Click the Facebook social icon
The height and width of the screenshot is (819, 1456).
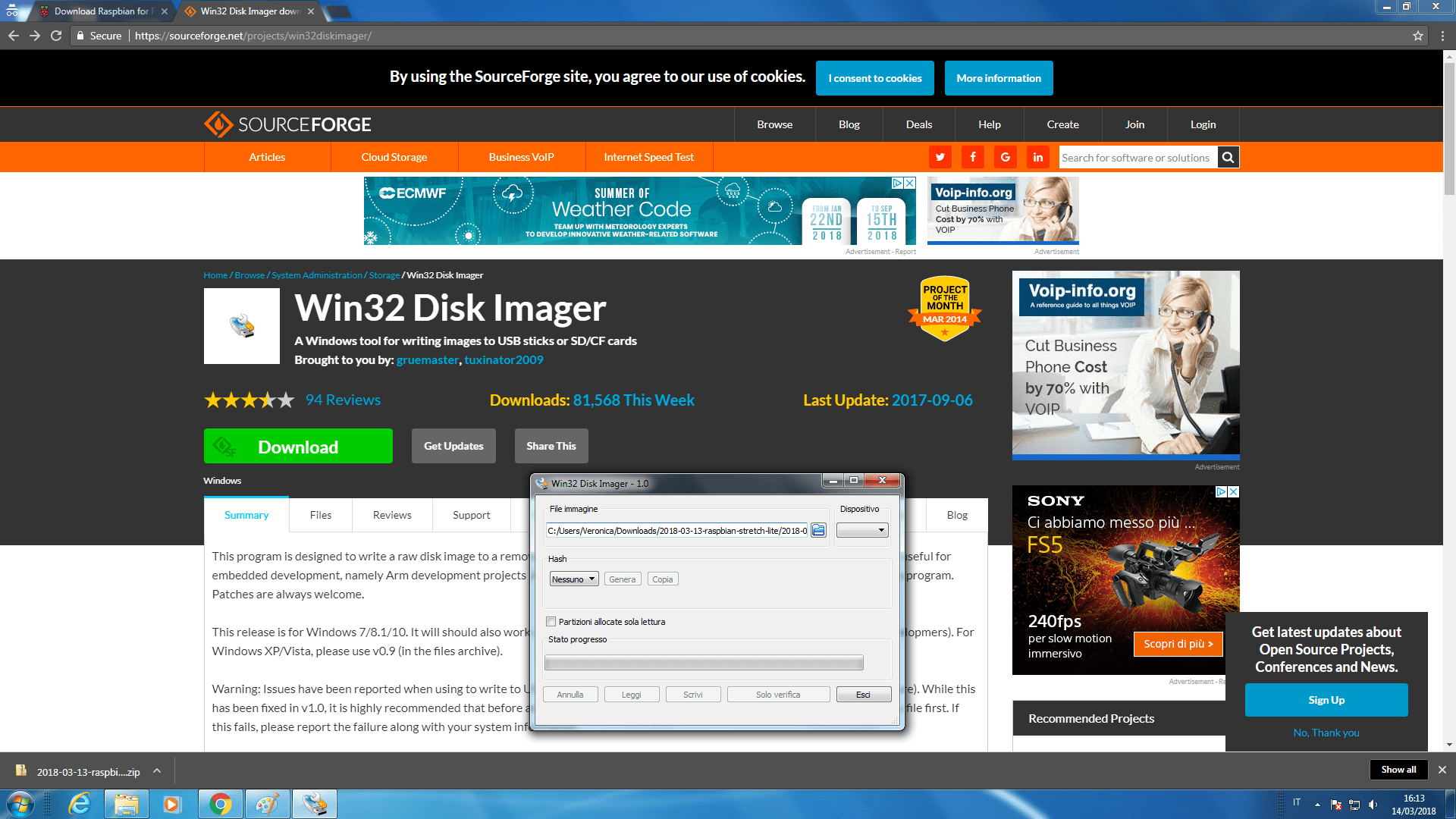point(973,157)
